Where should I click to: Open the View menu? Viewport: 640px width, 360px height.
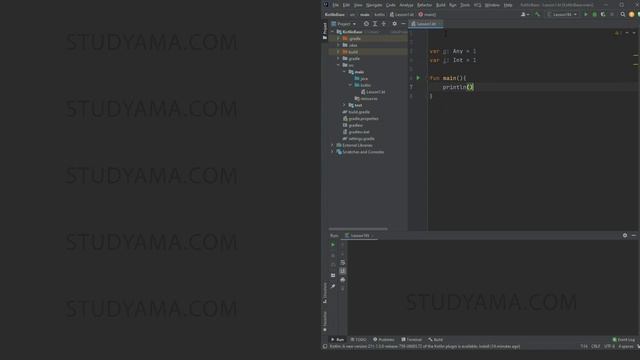point(358,5)
